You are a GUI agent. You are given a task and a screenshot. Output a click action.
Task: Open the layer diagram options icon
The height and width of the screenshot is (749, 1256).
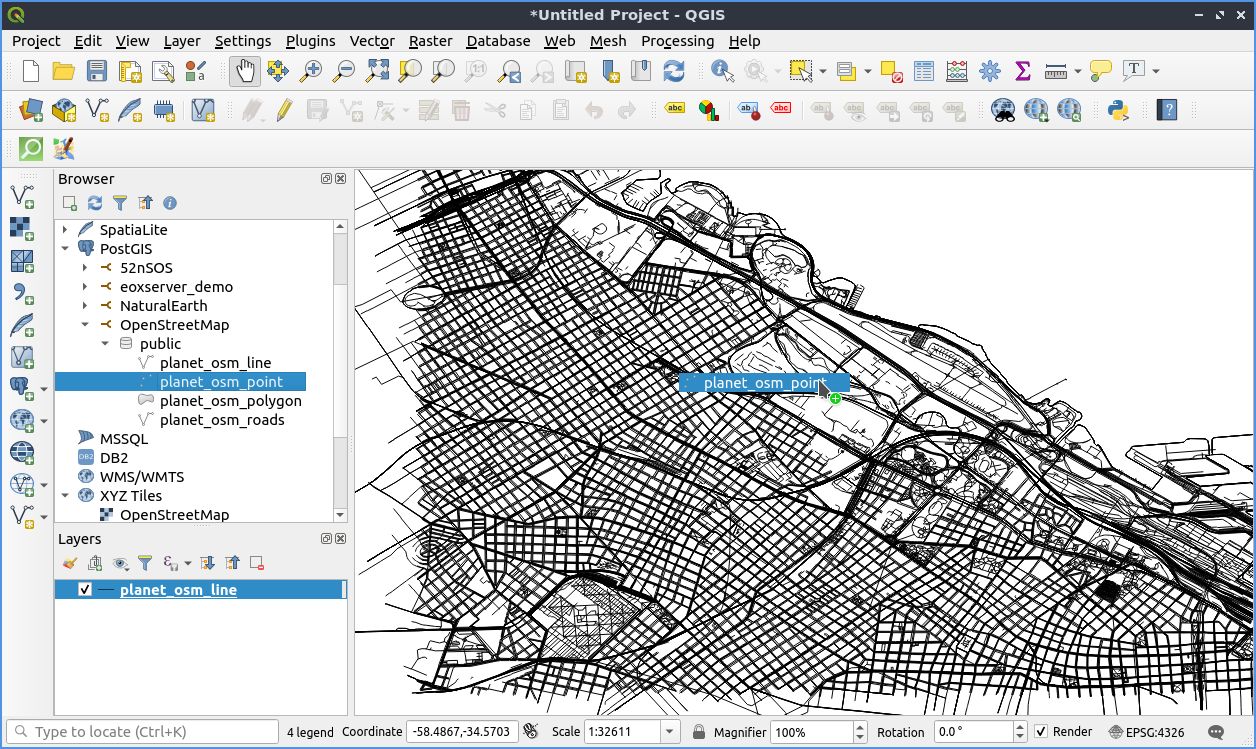tap(708, 109)
